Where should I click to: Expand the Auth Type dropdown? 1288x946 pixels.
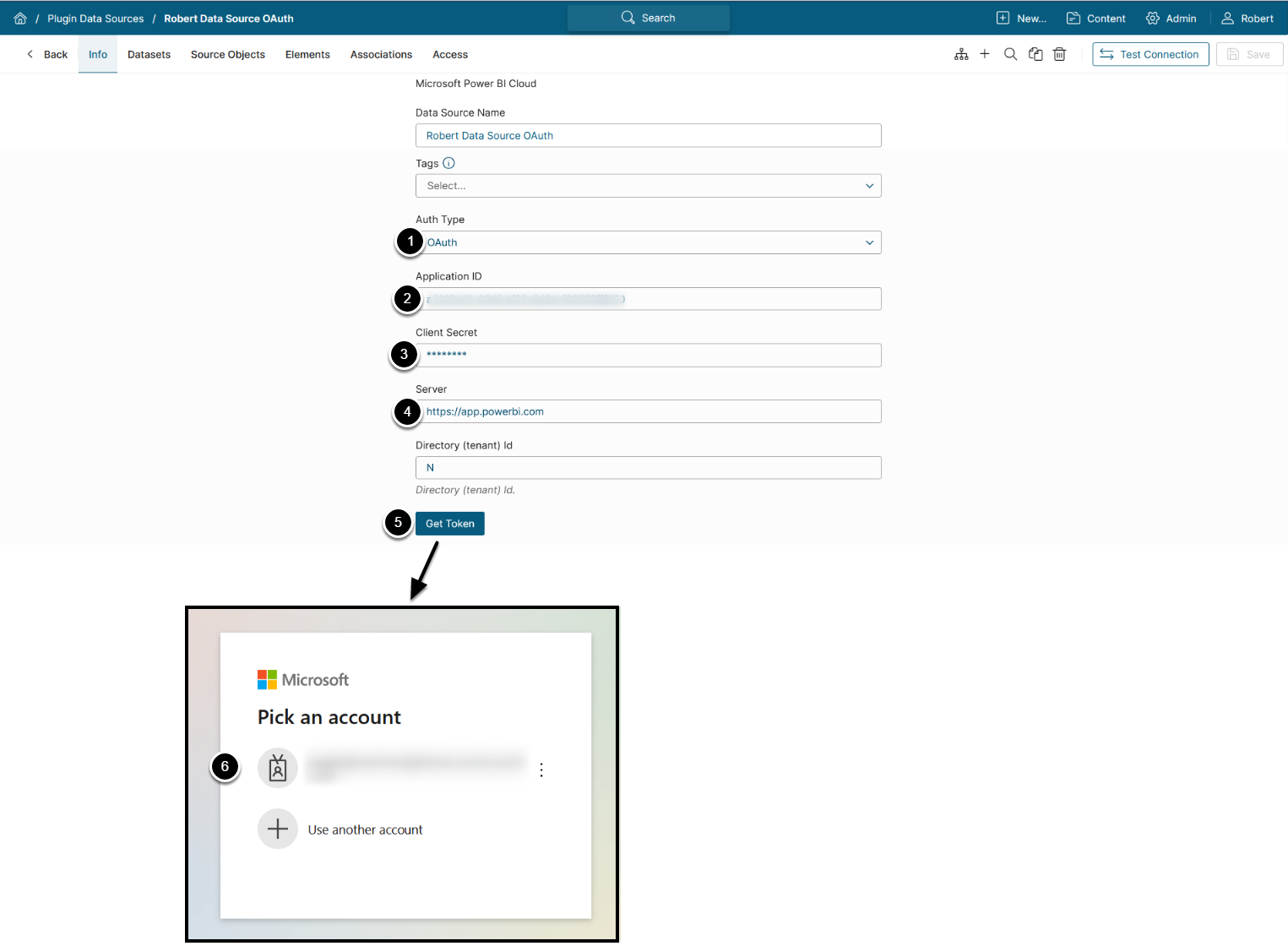tap(649, 242)
